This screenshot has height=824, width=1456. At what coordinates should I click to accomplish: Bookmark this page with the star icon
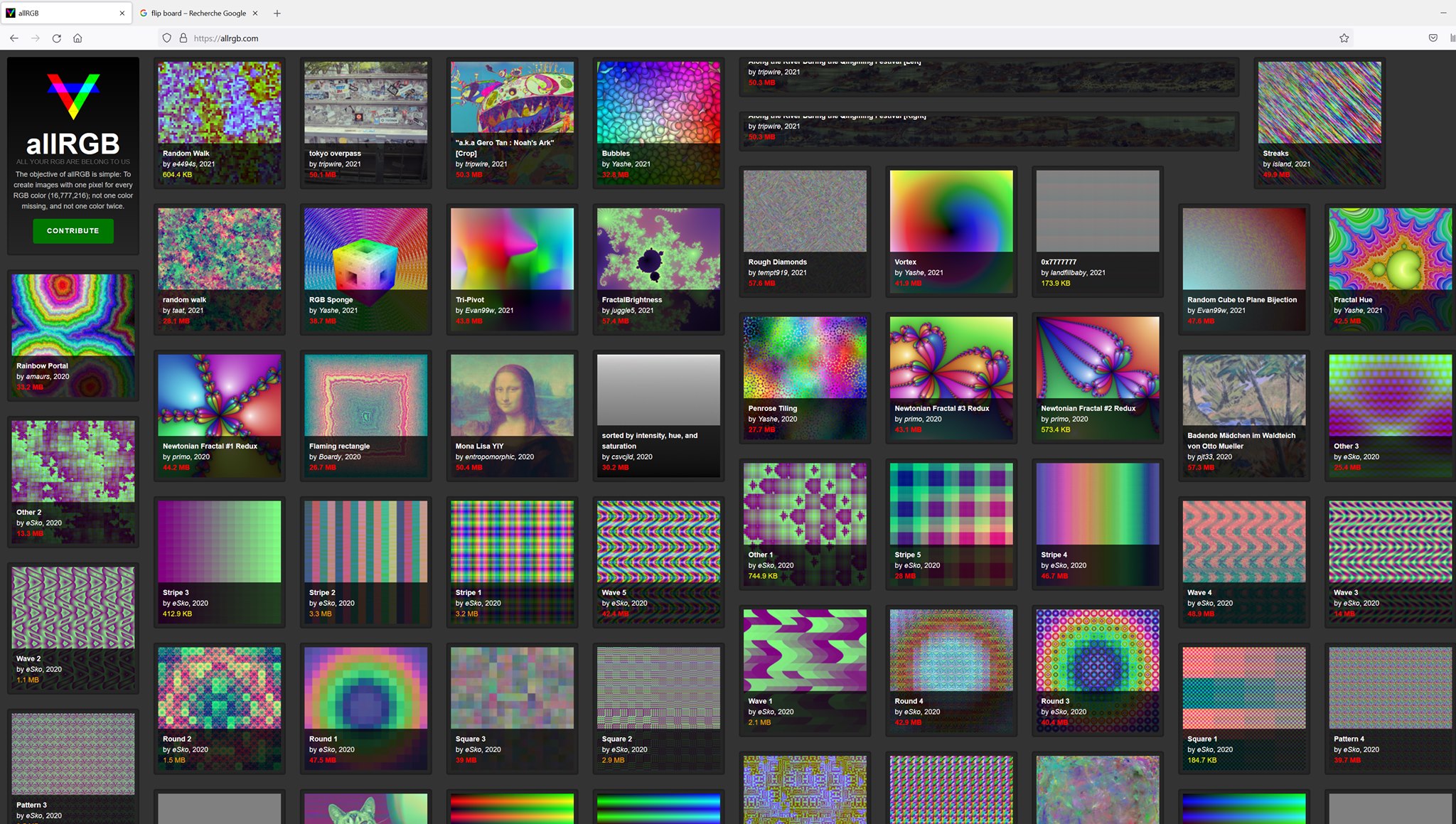tap(1344, 38)
